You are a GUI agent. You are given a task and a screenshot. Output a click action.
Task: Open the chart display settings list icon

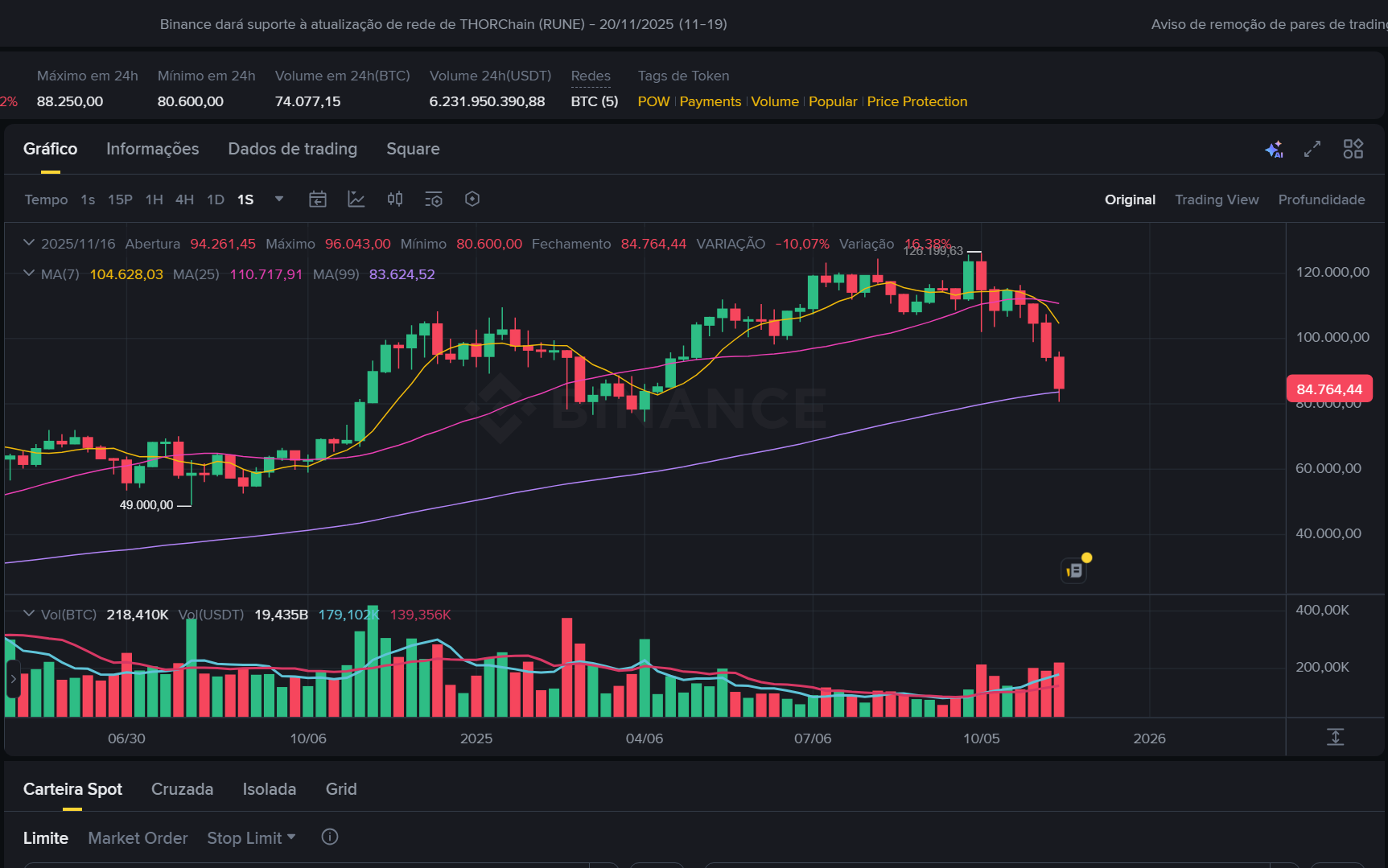(434, 200)
